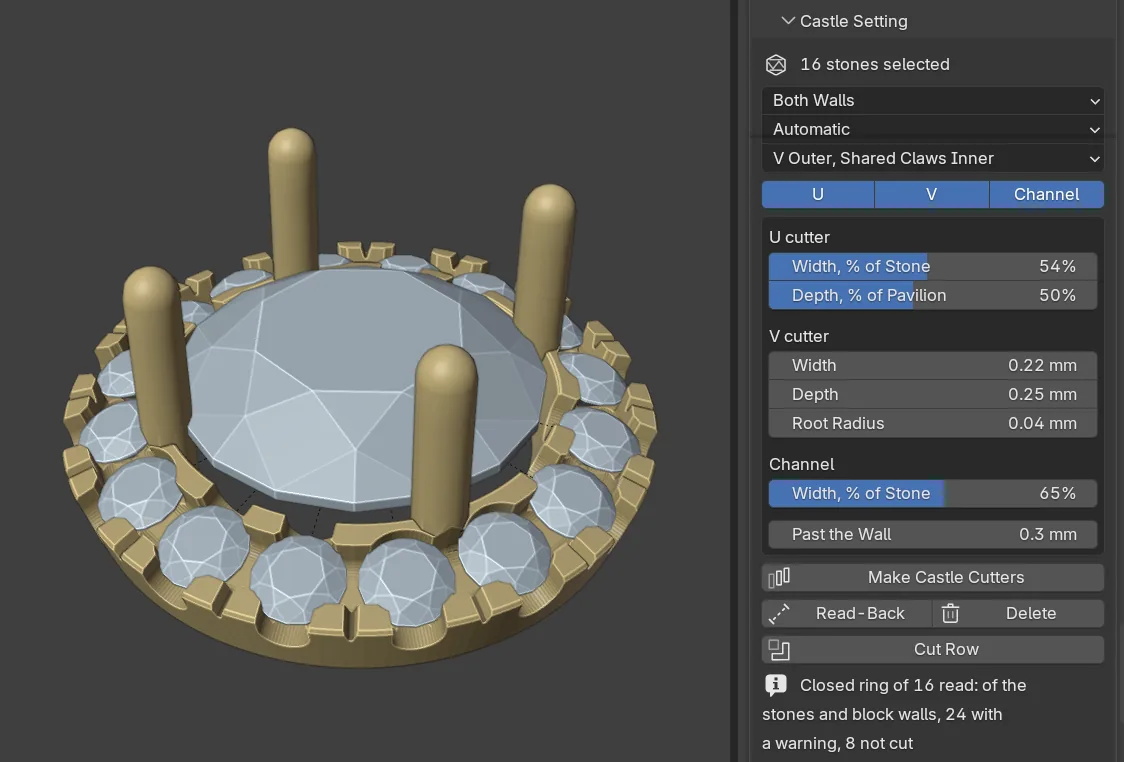This screenshot has height=762, width=1124.
Task: Adjust U cutter Width, % of Stone slider
Action: pos(933,267)
